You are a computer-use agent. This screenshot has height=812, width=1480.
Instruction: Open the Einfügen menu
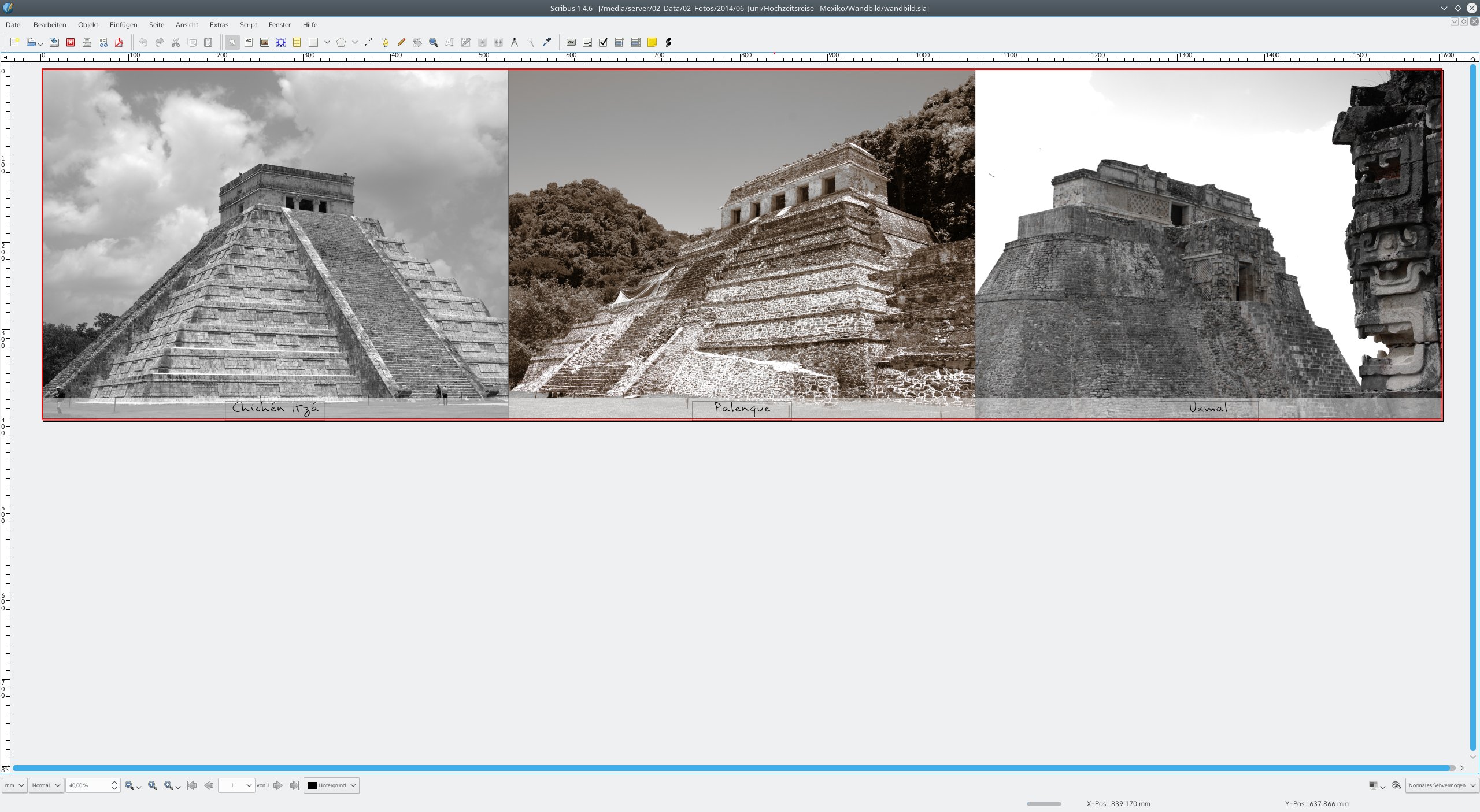(x=123, y=25)
